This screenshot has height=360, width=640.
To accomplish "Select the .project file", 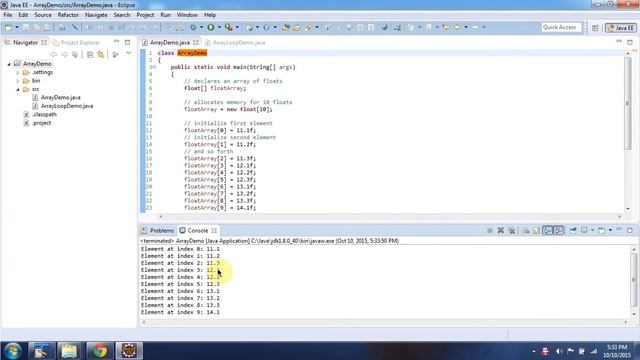I will pos(42,123).
